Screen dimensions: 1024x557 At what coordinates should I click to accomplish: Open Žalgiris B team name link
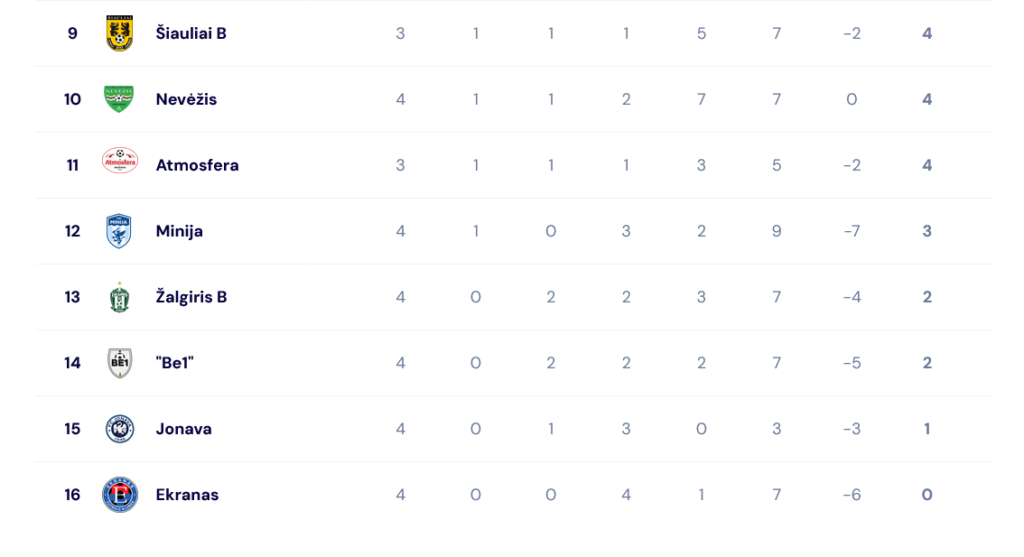191,297
